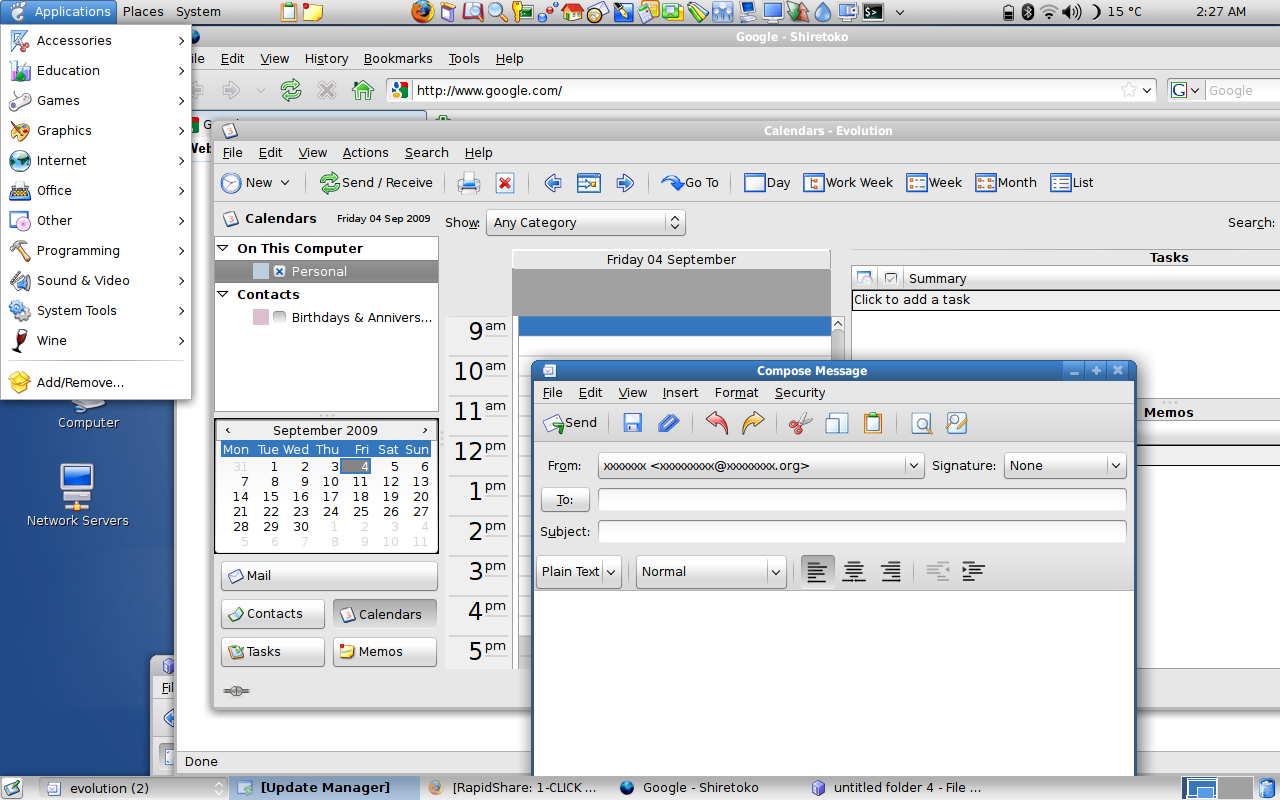Open the From account dropdown
1280x800 pixels.
(x=761, y=465)
